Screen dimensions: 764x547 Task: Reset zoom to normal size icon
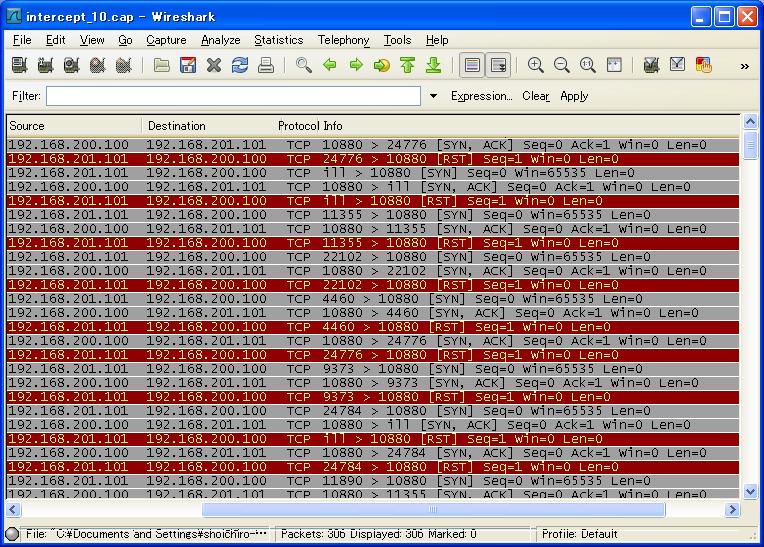588,65
